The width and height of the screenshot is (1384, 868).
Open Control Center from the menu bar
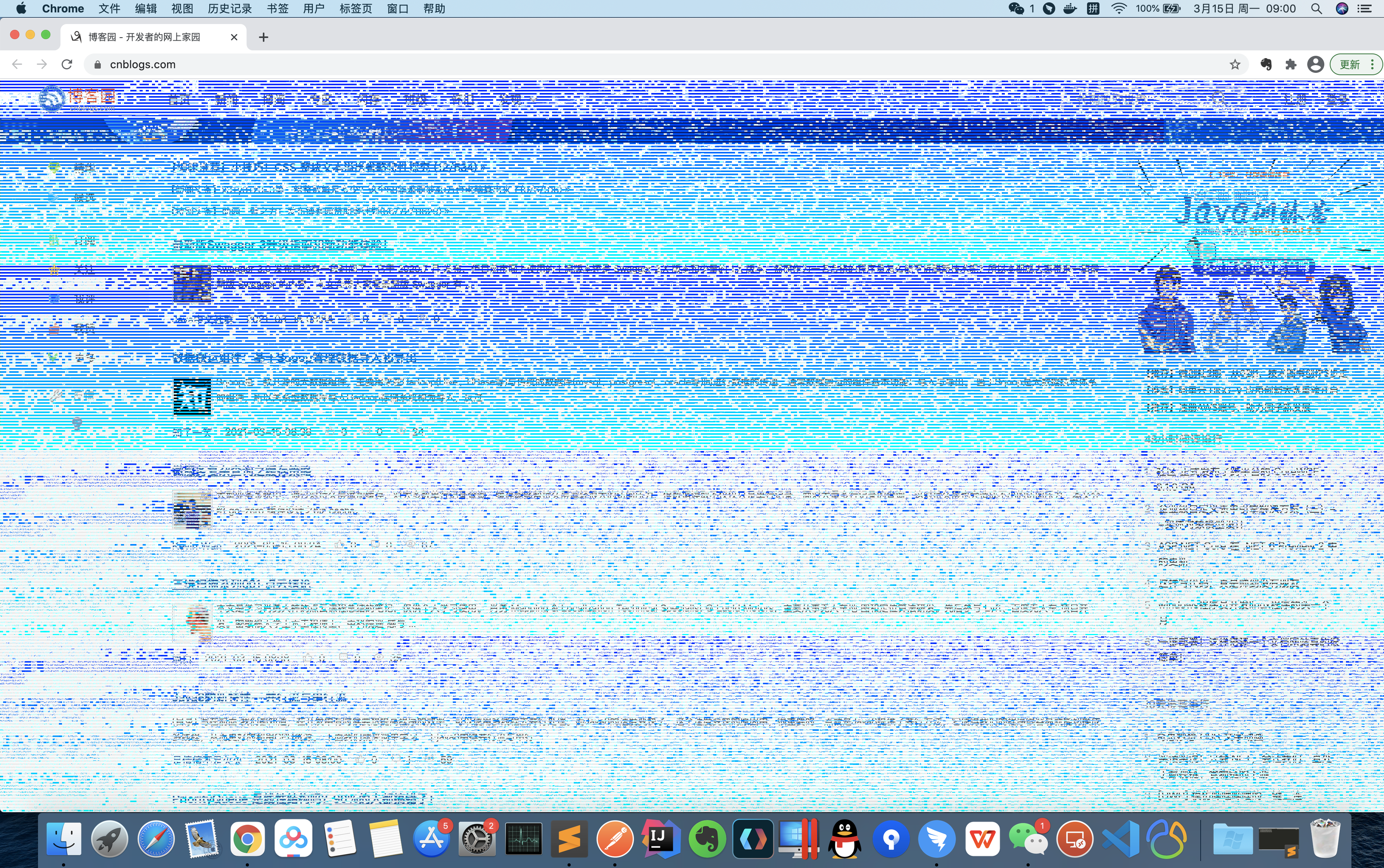(x=1365, y=9)
